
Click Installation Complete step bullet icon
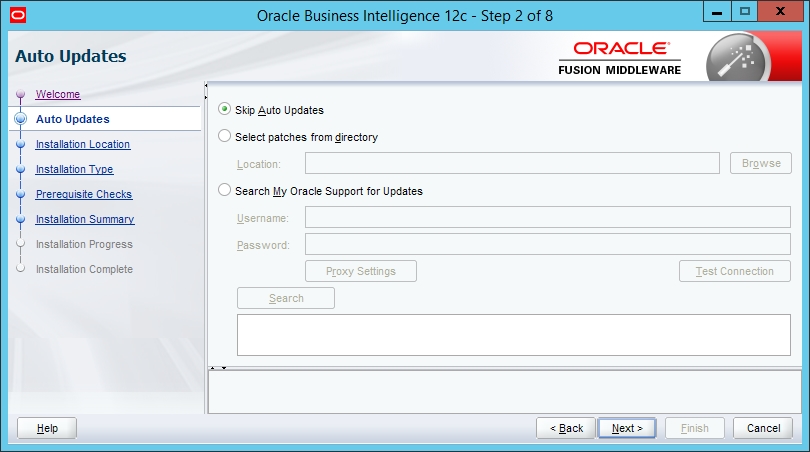click(x=21, y=268)
